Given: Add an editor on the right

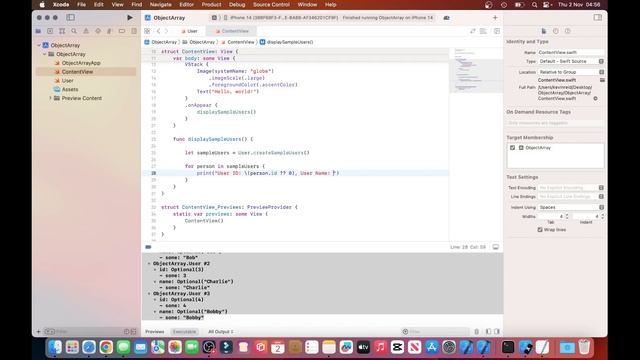Looking at the screenshot, I should click(x=497, y=31).
